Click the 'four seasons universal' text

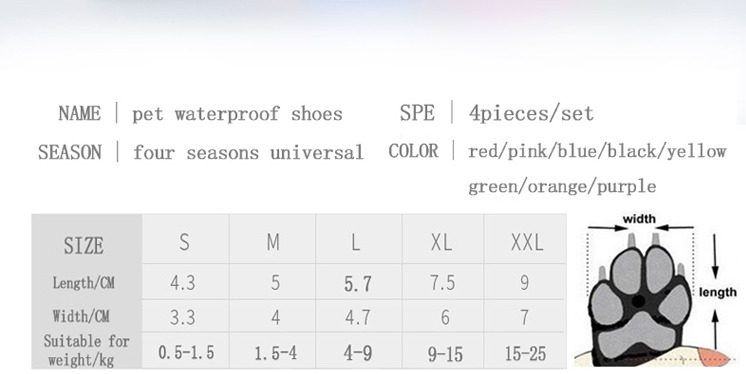[x=248, y=152]
